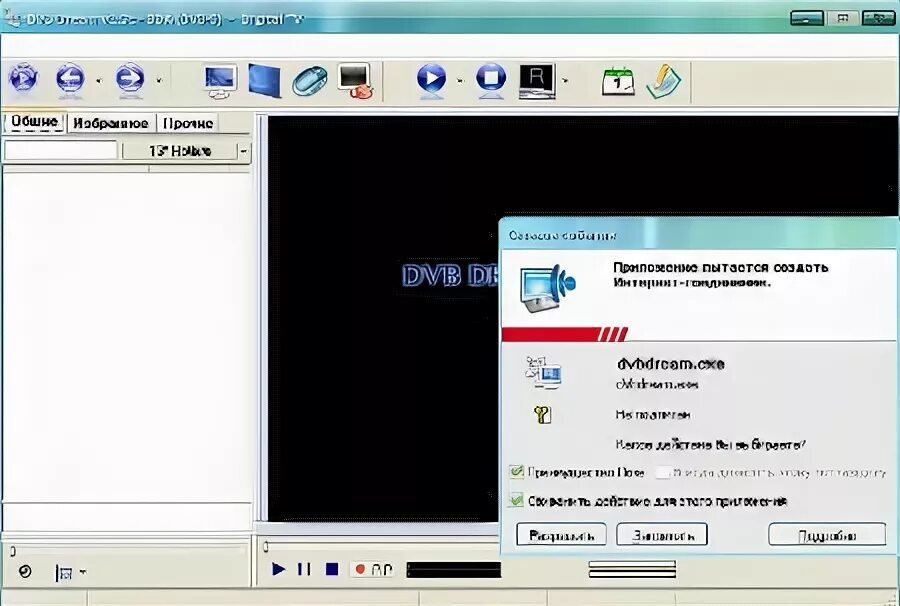Click the tilted blue screen toolbar icon
900x606 pixels.
coord(265,80)
